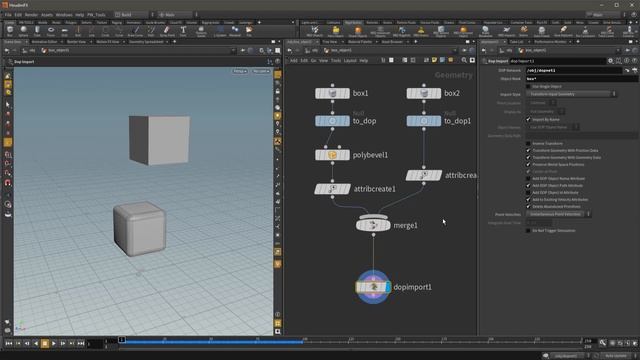640x360 pixels.
Task: Toggle Use Single Object checkbox
Action: (528, 87)
